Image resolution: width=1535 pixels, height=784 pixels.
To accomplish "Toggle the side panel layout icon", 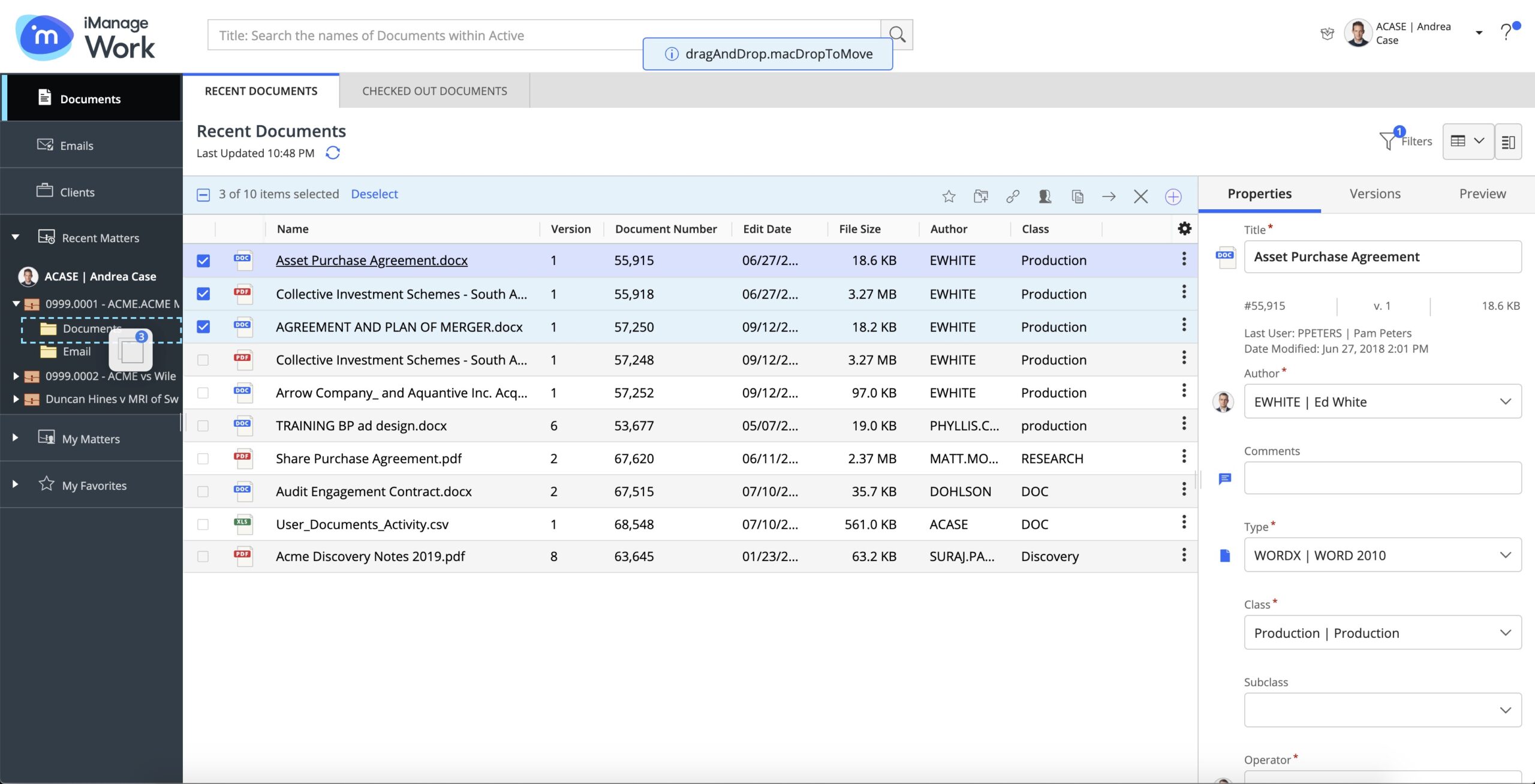I will [x=1508, y=141].
